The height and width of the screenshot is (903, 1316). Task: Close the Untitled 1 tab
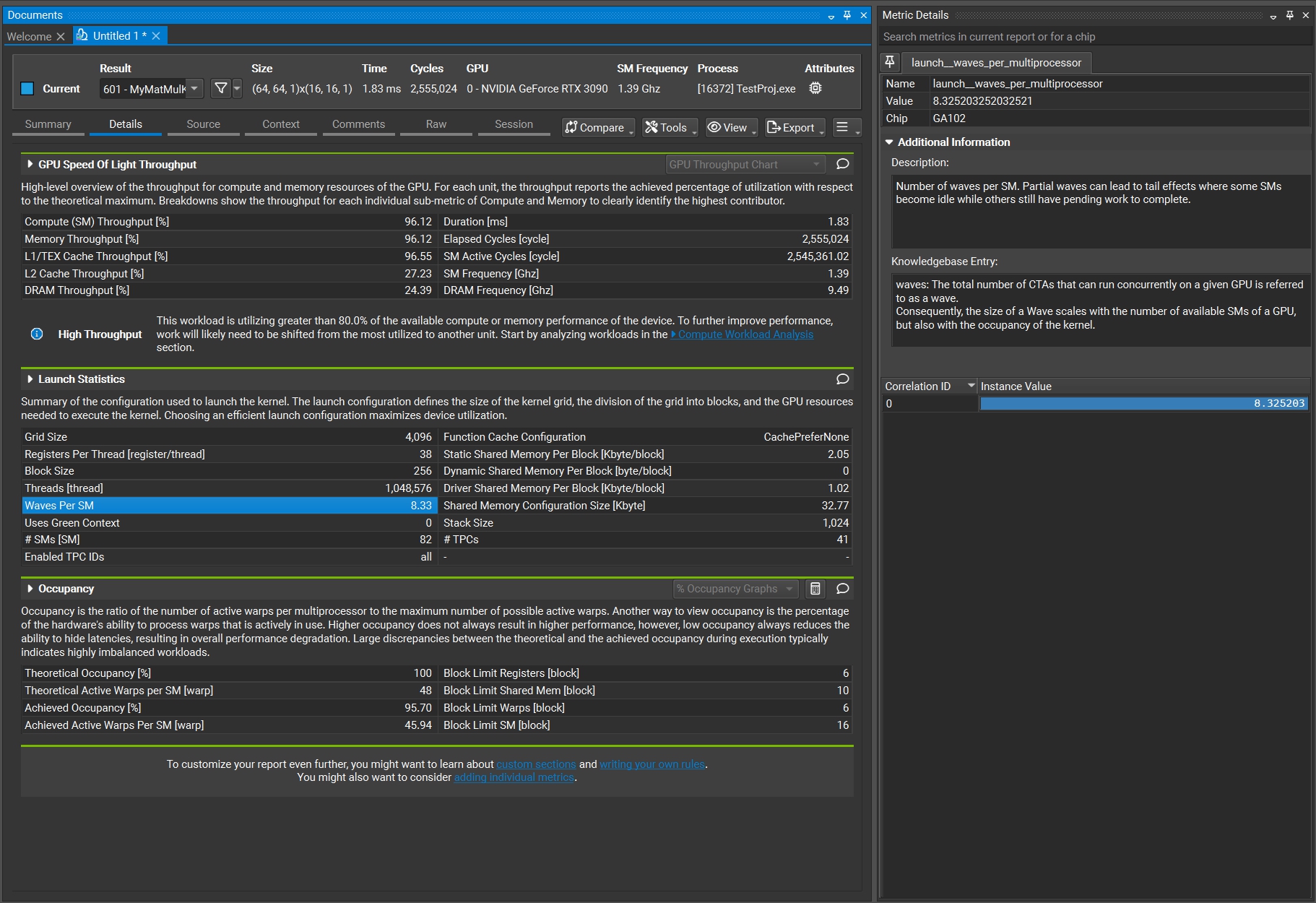[x=156, y=35]
